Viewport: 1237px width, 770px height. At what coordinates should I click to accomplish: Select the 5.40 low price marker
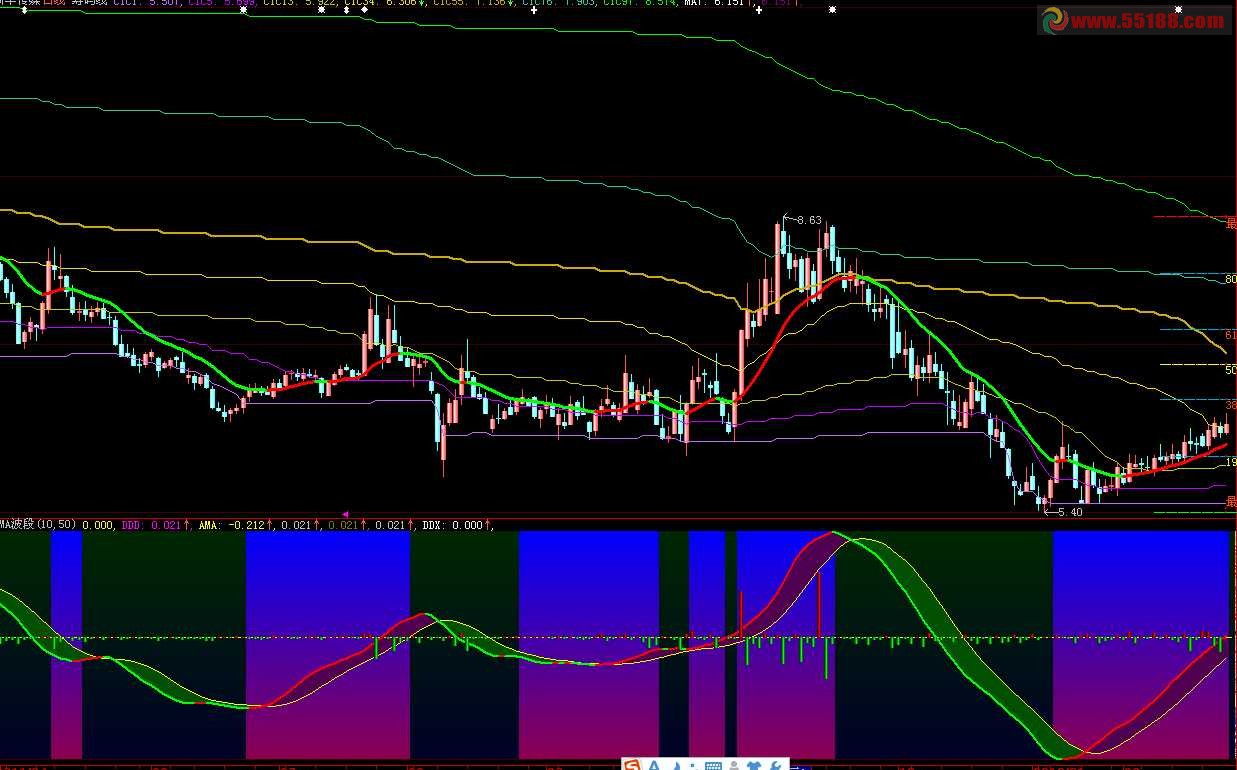[x=1068, y=512]
